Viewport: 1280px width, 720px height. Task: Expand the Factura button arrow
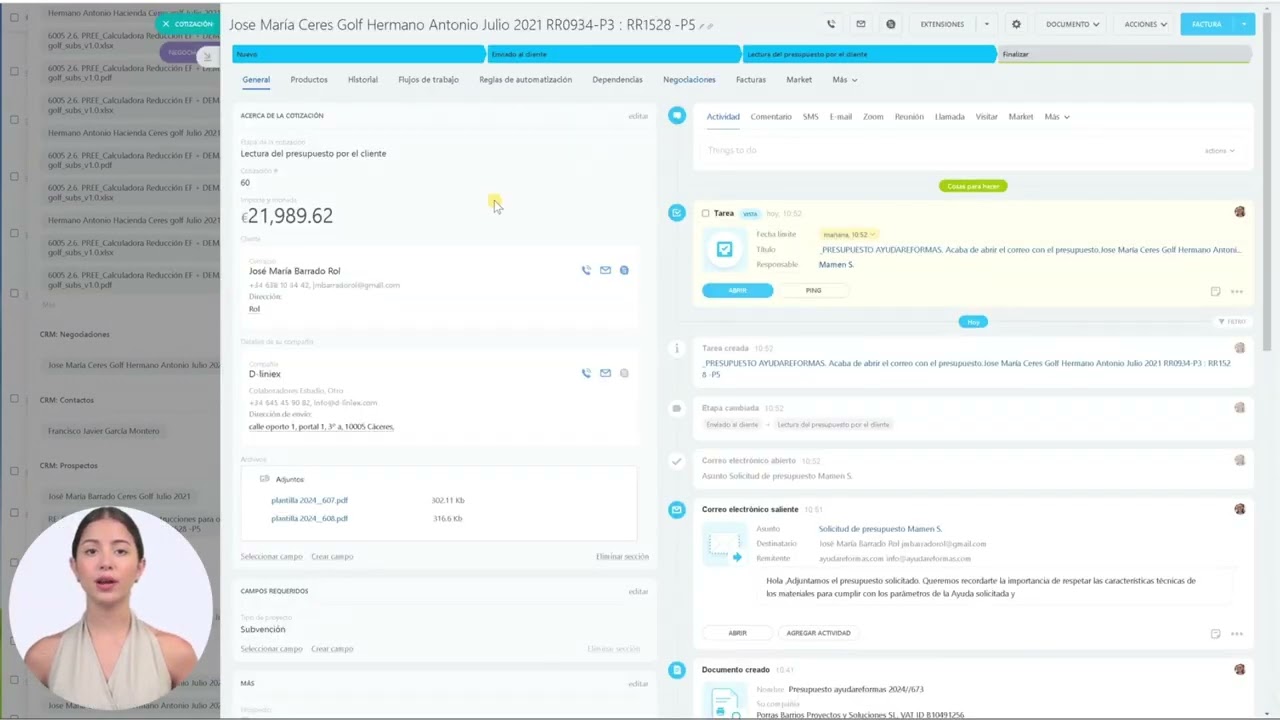click(x=1244, y=24)
